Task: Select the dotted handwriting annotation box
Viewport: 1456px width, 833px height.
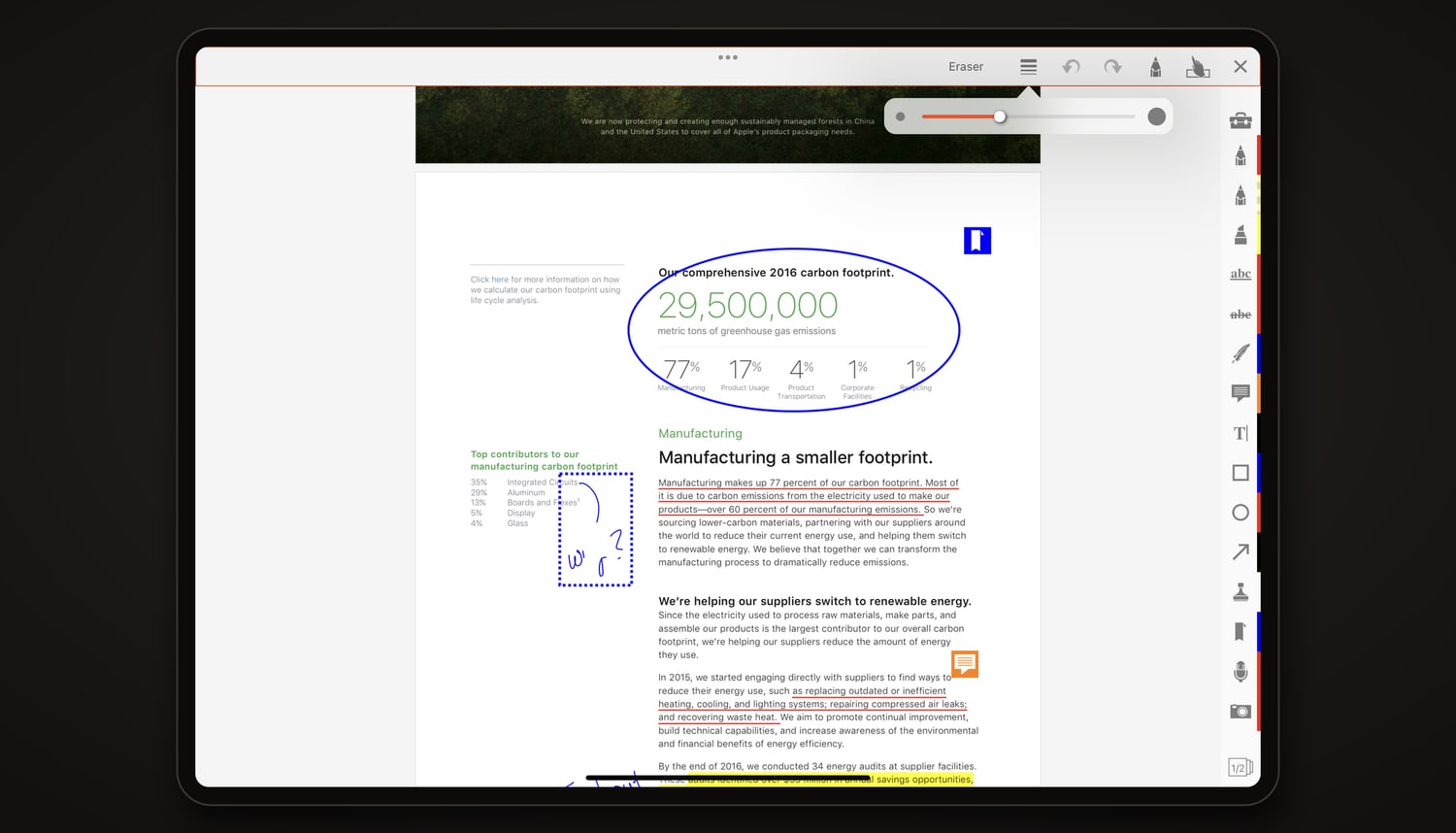Action: tap(596, 529)
